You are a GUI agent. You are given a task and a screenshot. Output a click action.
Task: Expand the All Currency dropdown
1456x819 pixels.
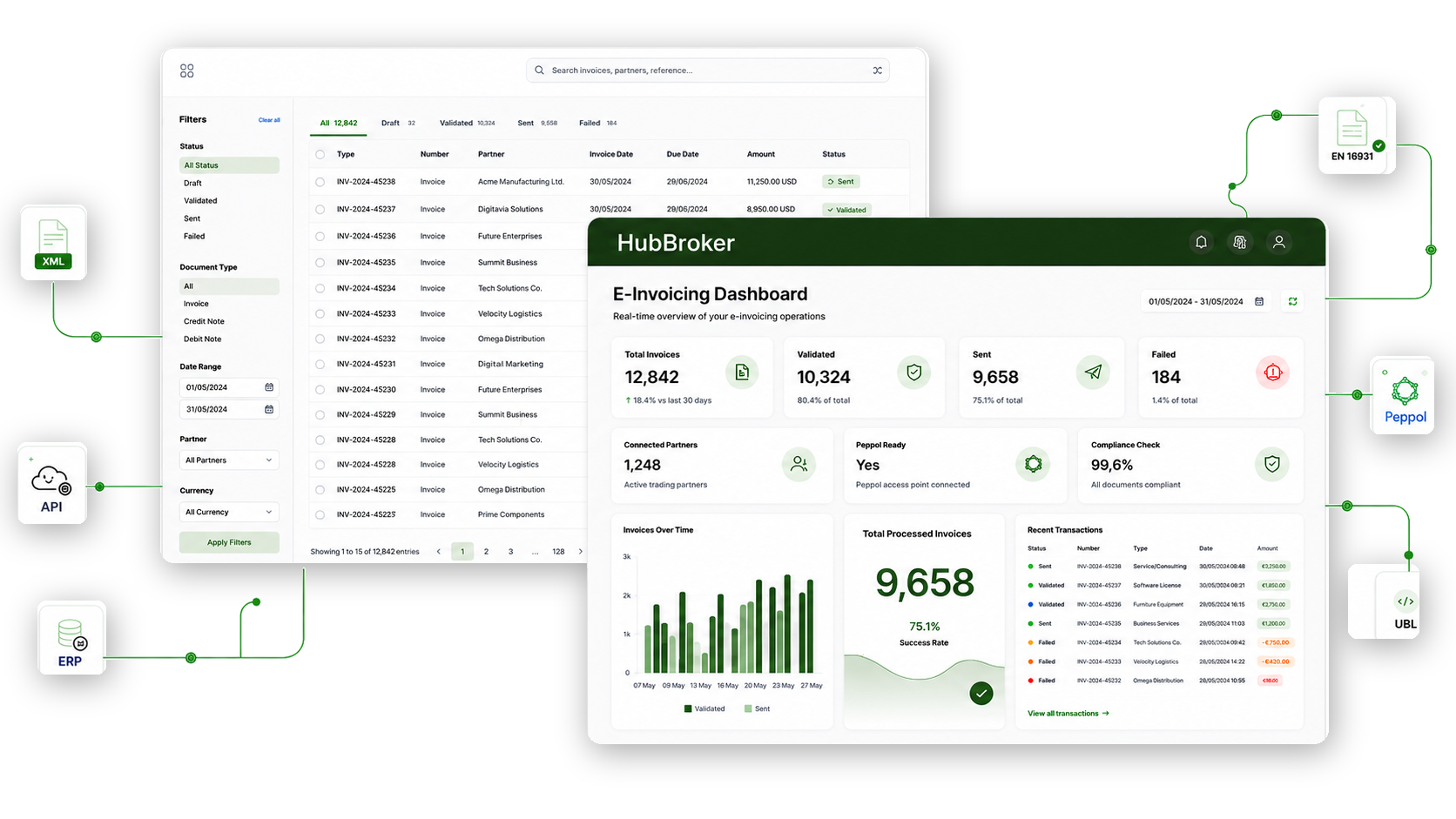click(229, 513)
